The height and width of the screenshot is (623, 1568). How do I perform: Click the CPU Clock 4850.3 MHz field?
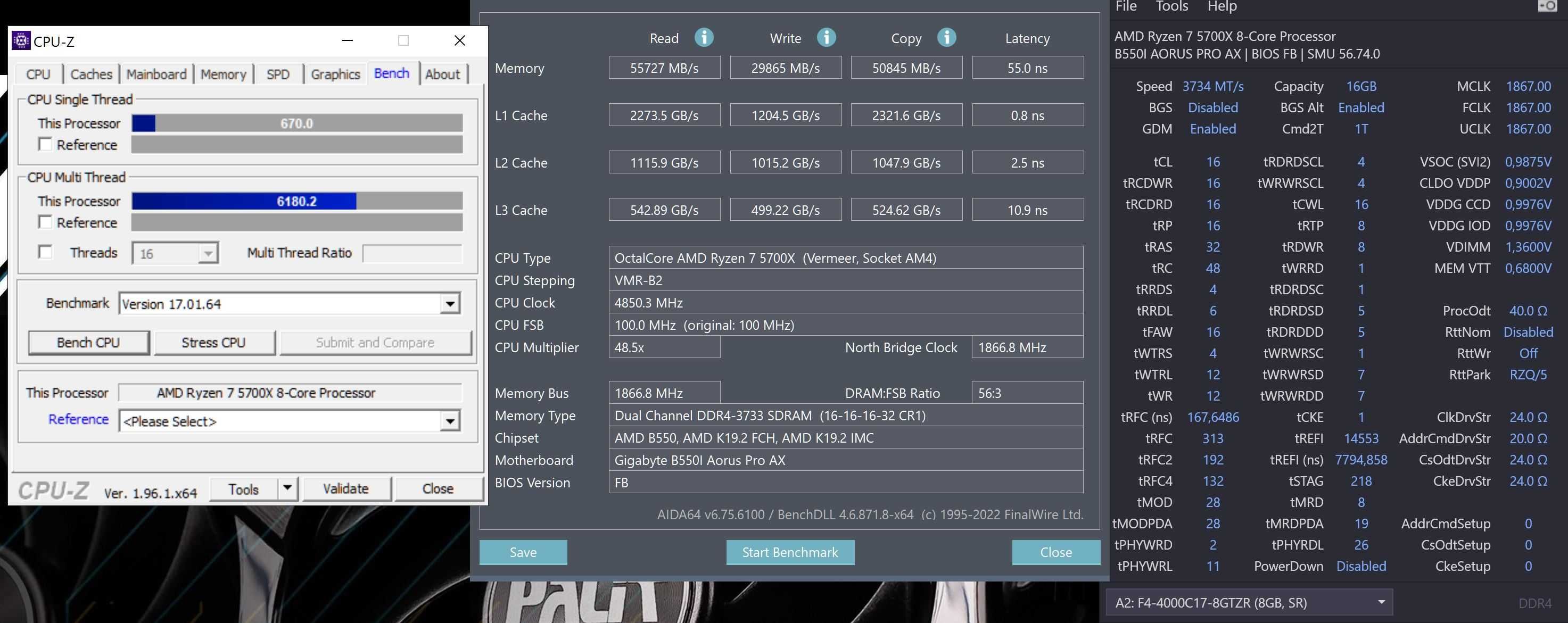tap(846, 302)
